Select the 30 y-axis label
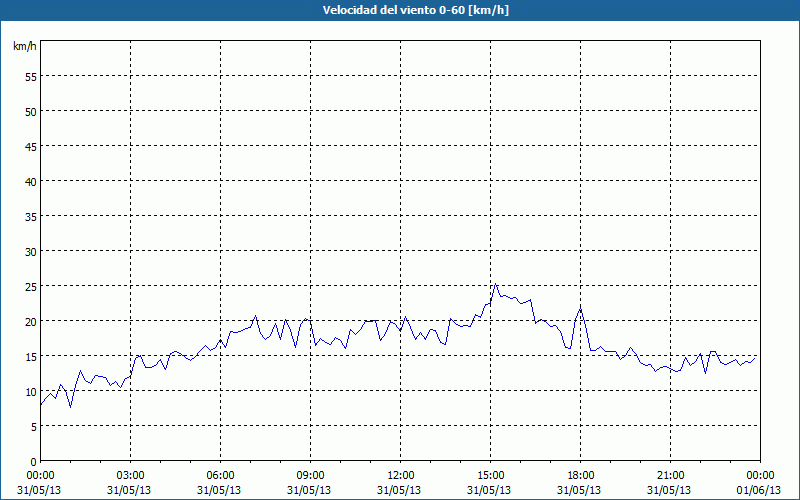This screenshot has width=800, height=500. tap(31, 252)
